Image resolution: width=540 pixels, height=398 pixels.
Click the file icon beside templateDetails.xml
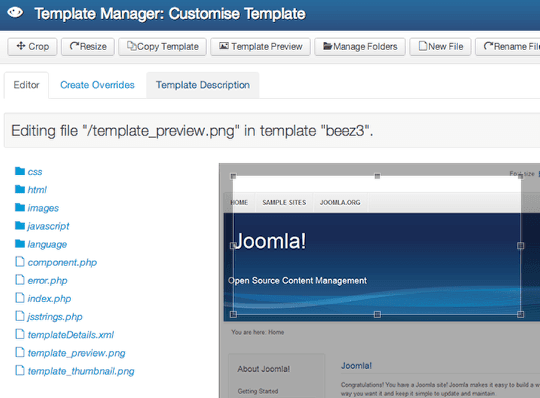(20, 334)
